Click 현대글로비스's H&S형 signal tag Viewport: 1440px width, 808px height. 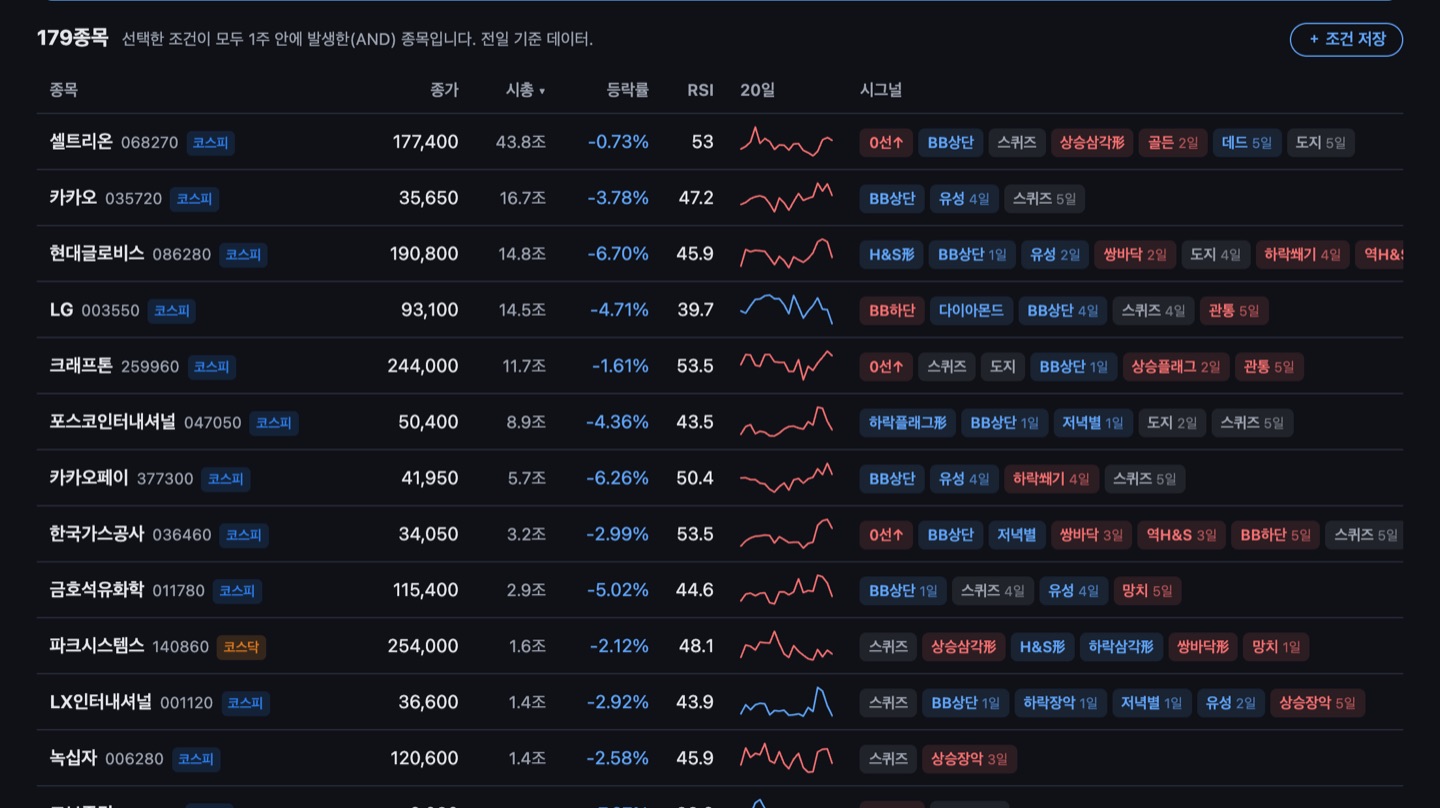pyautogui.click(x=891, y=255)
